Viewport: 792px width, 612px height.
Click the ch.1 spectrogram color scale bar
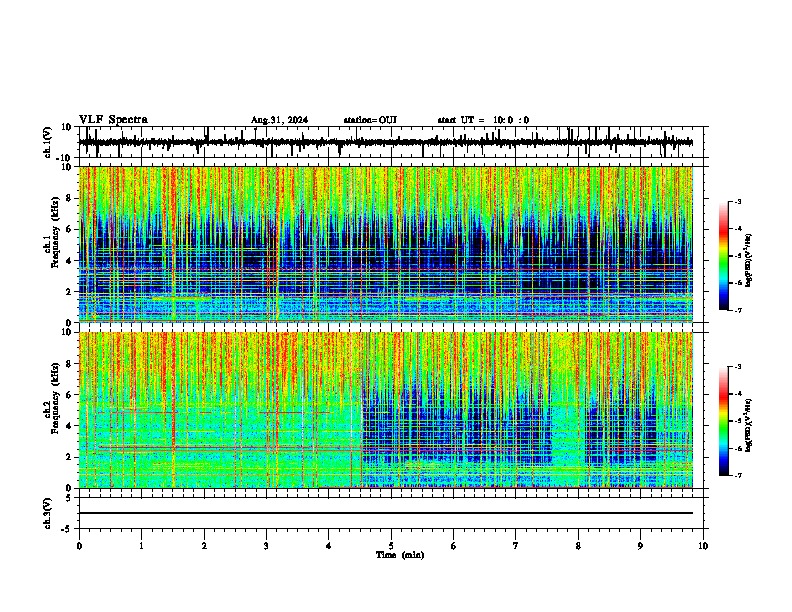tap(724, 256)
